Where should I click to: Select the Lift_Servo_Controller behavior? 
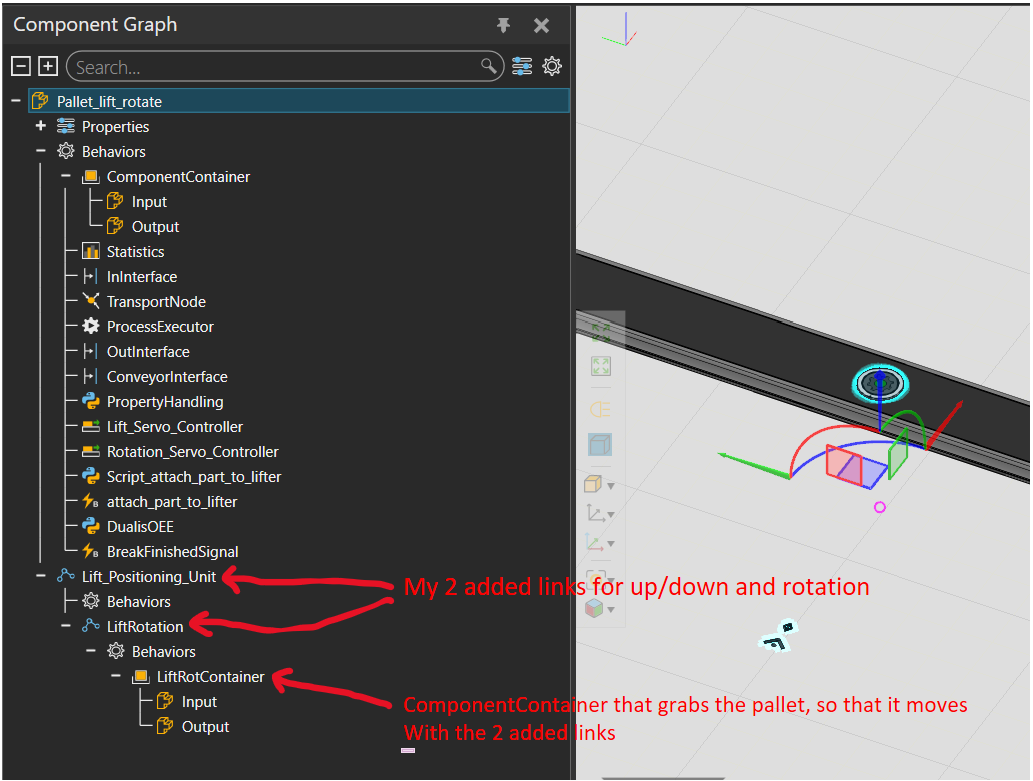point(175,427)
